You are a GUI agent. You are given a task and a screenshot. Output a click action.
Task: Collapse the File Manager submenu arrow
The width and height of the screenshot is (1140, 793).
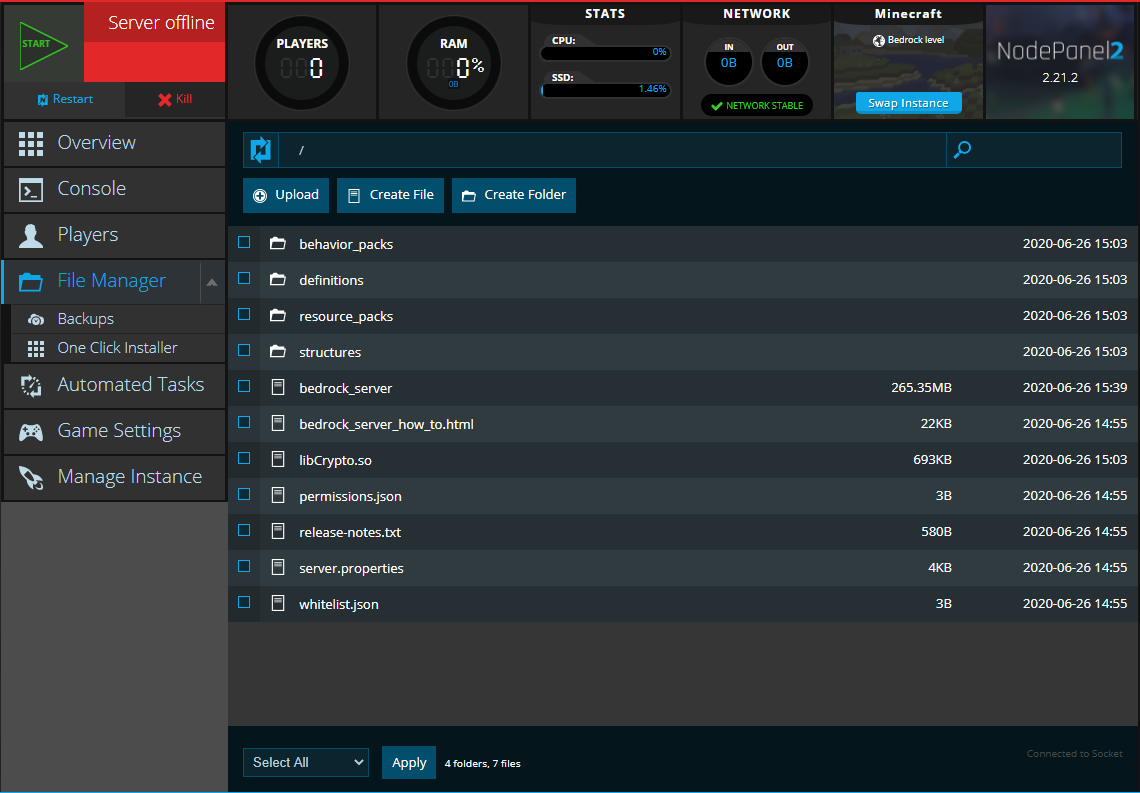[x=212, y=282]
